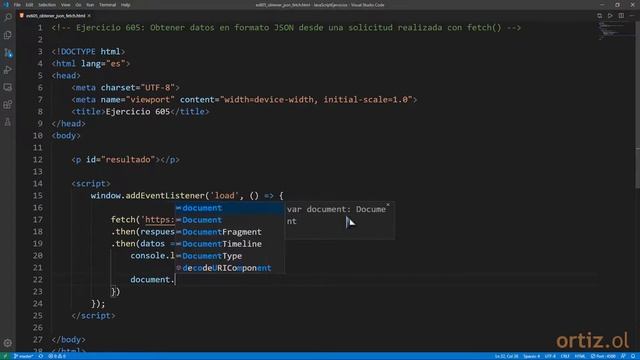This screenshot has height=360, width=640.
Task: Click the Run play icon in editor toolbar
Action: tap(610, 16)
